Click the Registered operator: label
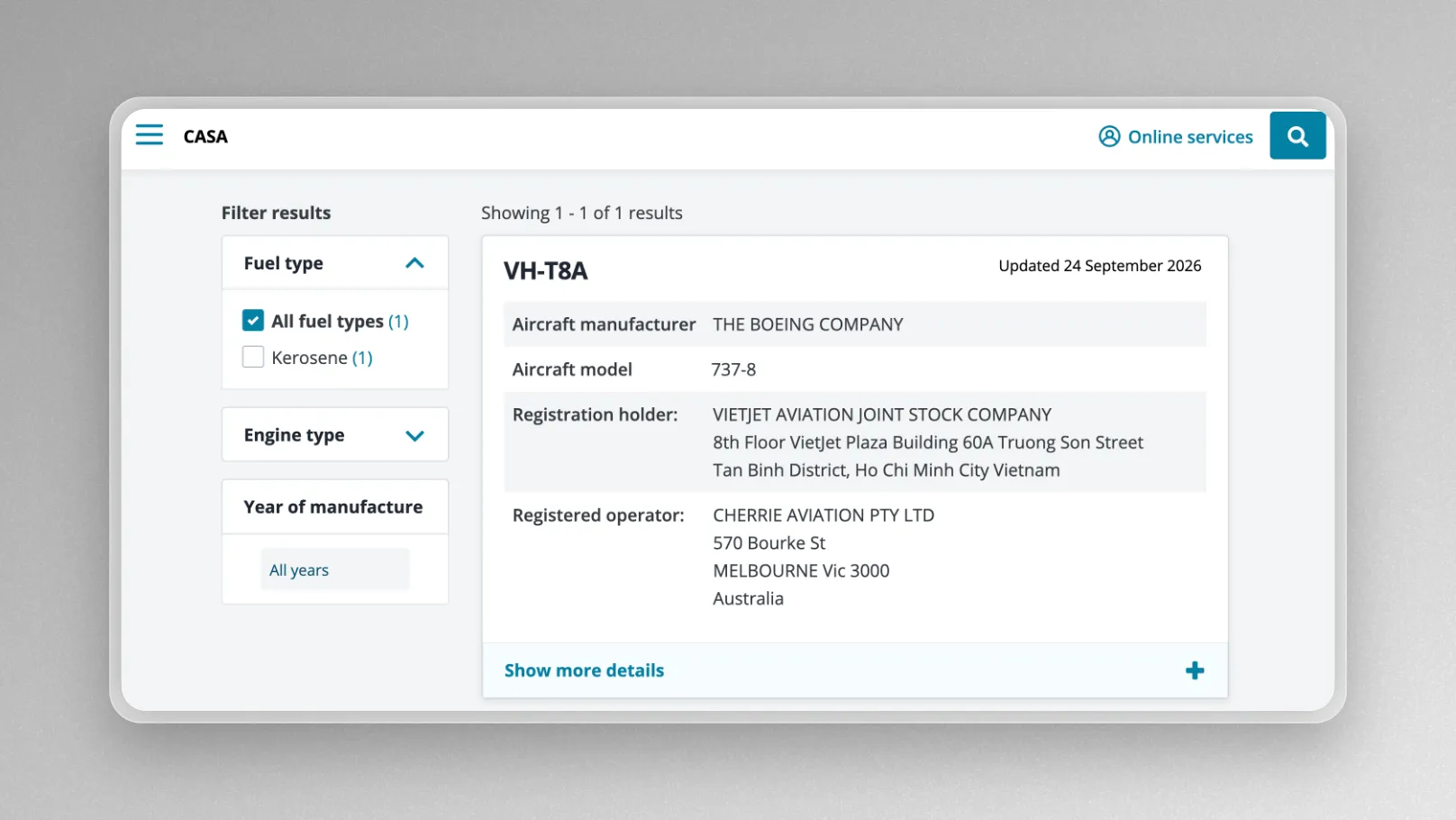Screen dimensions: 1456x820 click(598, 515)
